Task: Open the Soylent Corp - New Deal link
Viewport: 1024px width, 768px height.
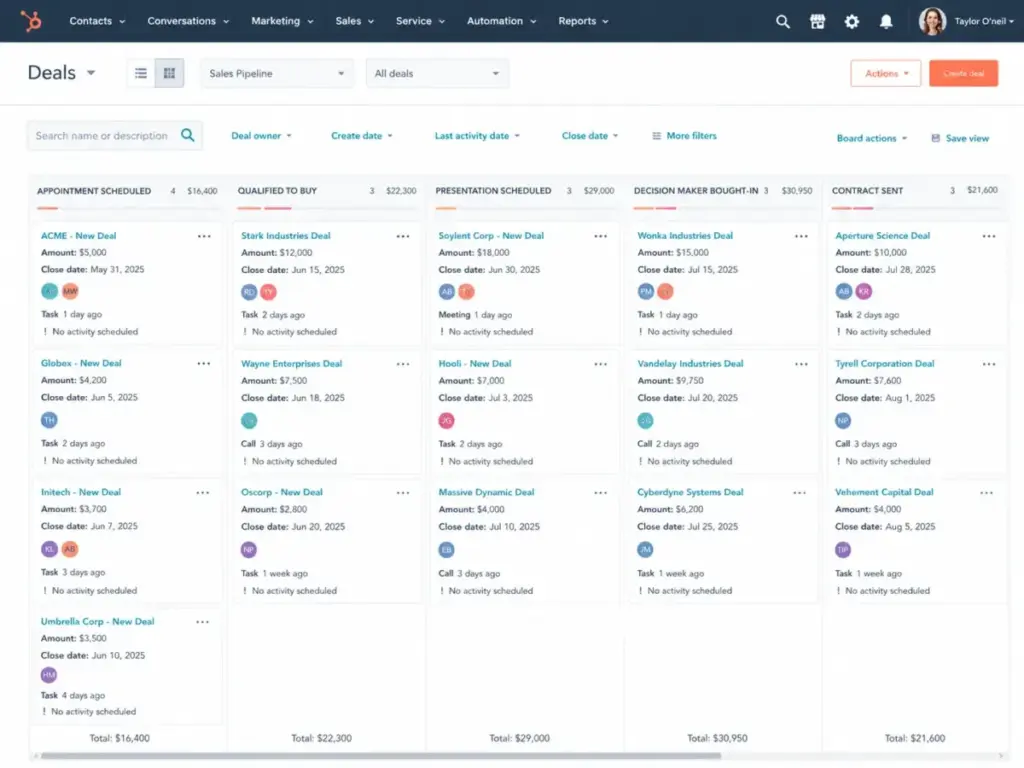Action: click(x=491, y=236)
